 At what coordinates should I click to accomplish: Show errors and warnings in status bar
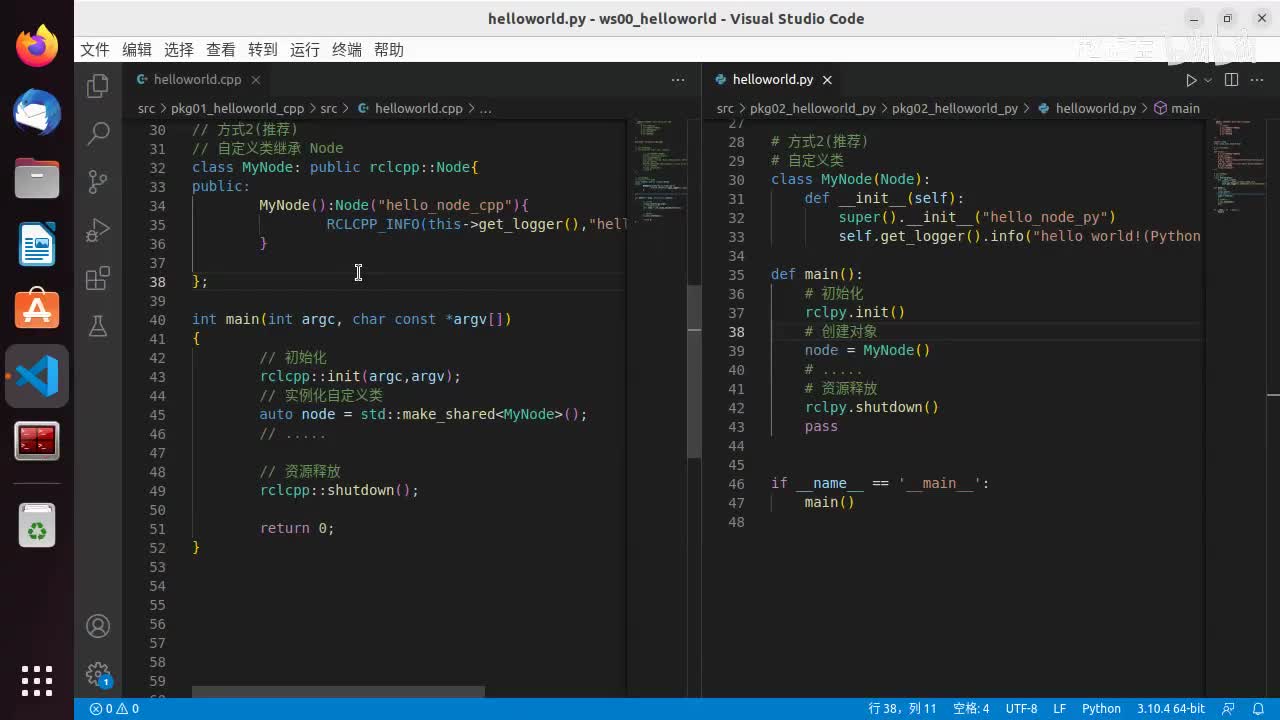[114, 709]
